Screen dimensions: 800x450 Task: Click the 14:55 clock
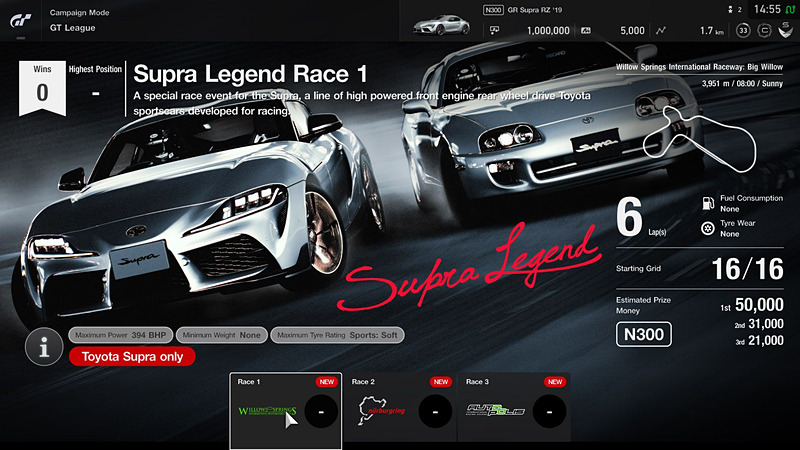pyautogui.click(x=767, y=9)
